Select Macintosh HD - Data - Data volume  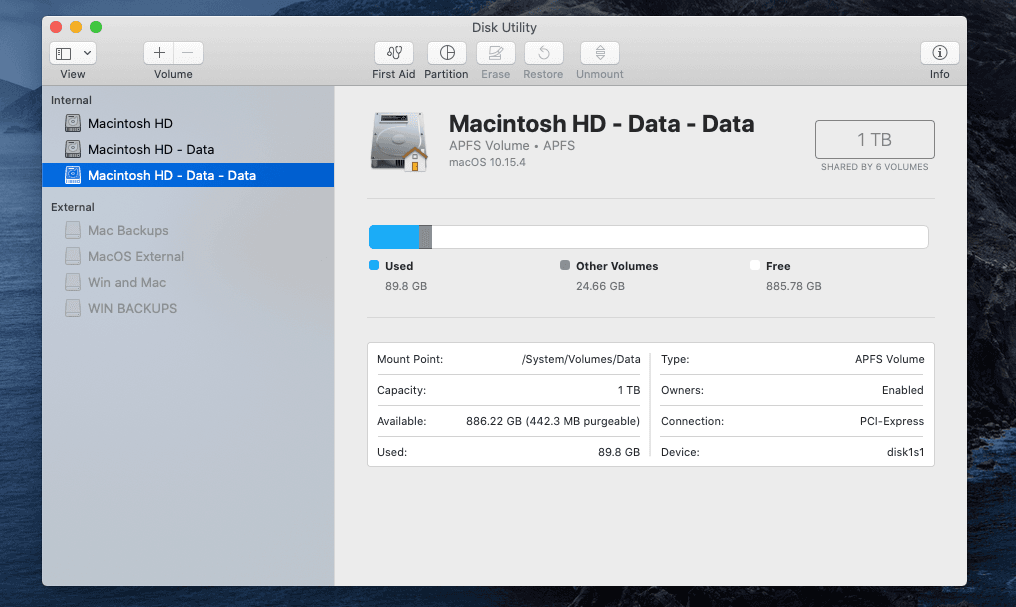tap(188, 175)
